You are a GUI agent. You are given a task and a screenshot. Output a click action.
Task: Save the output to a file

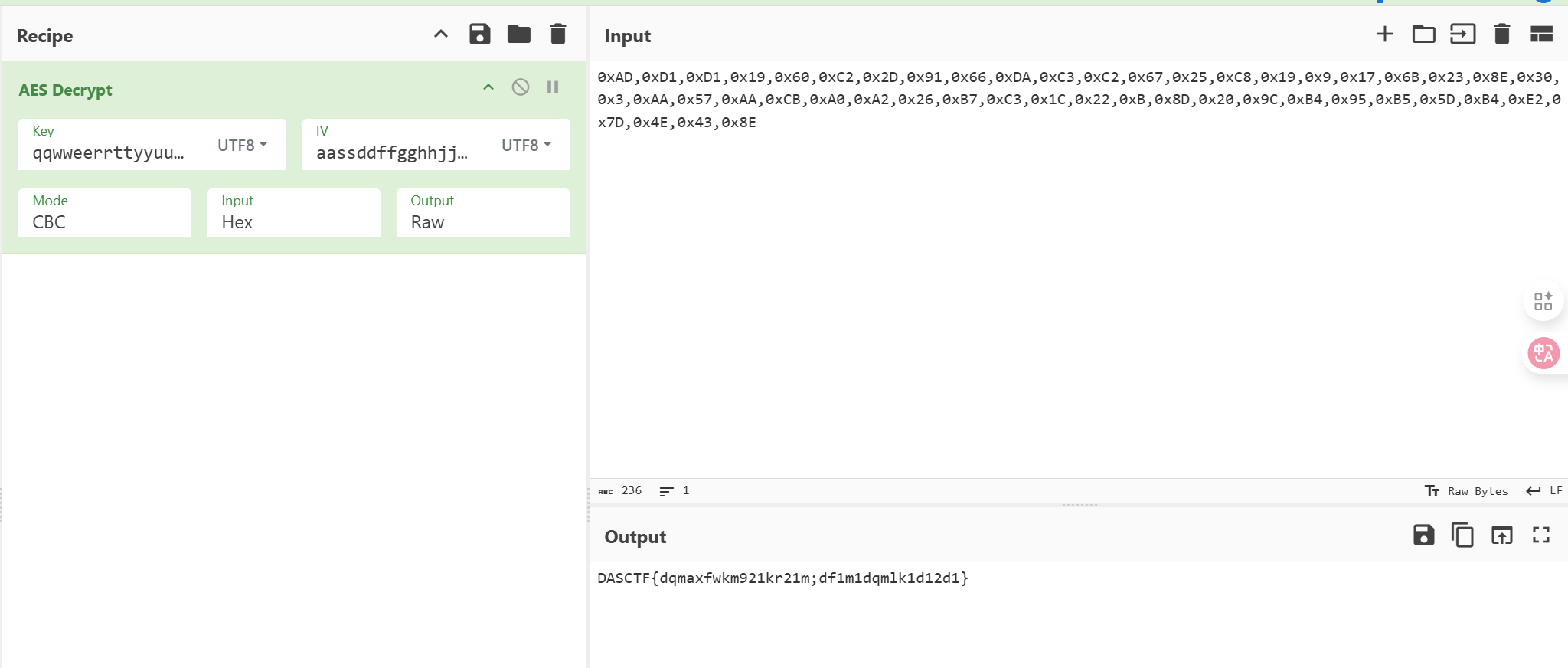(1423, 535)
